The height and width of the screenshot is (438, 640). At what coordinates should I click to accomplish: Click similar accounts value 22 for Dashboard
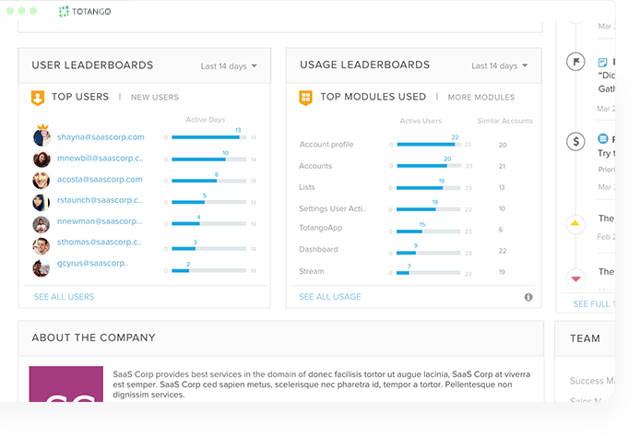[x=502, y=251]
